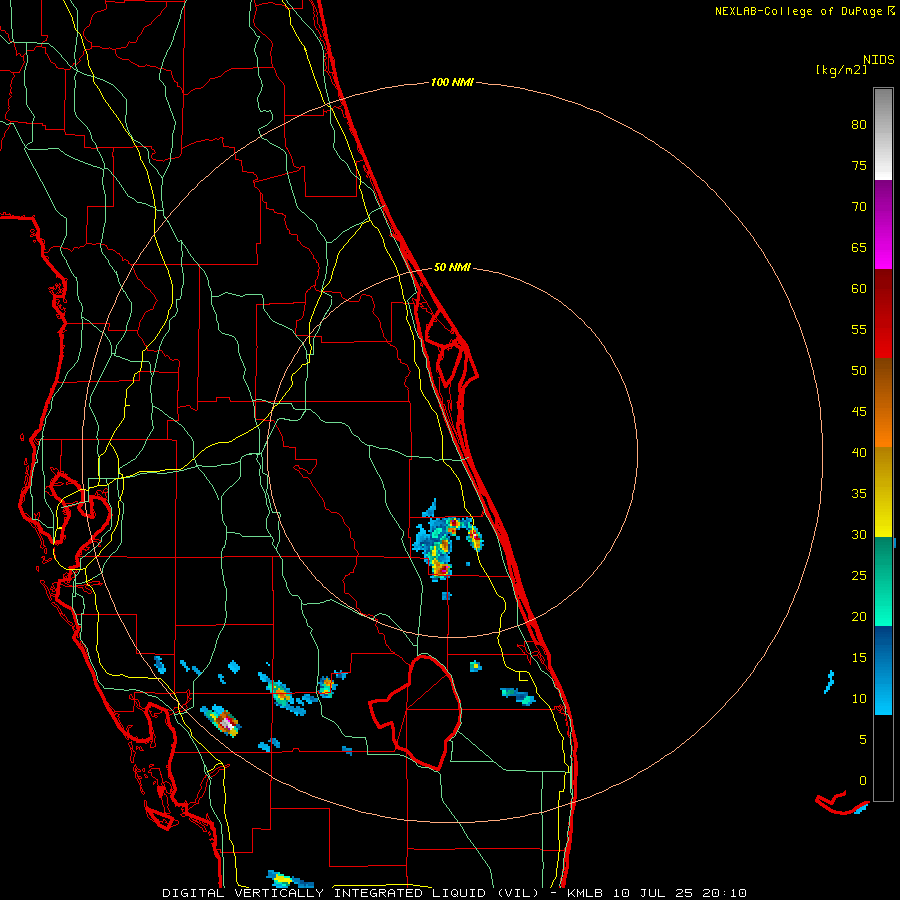Click the 100 NMI range ring label
900x900 pixels.
(x=452, y=83)
